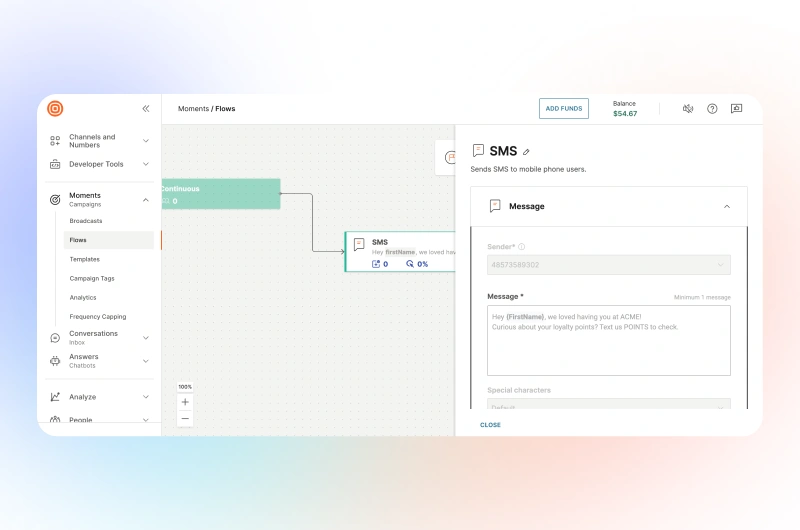Click the 100% zoom level label
This screenshot has width=800, height=530.
click(x=185, y=387)
